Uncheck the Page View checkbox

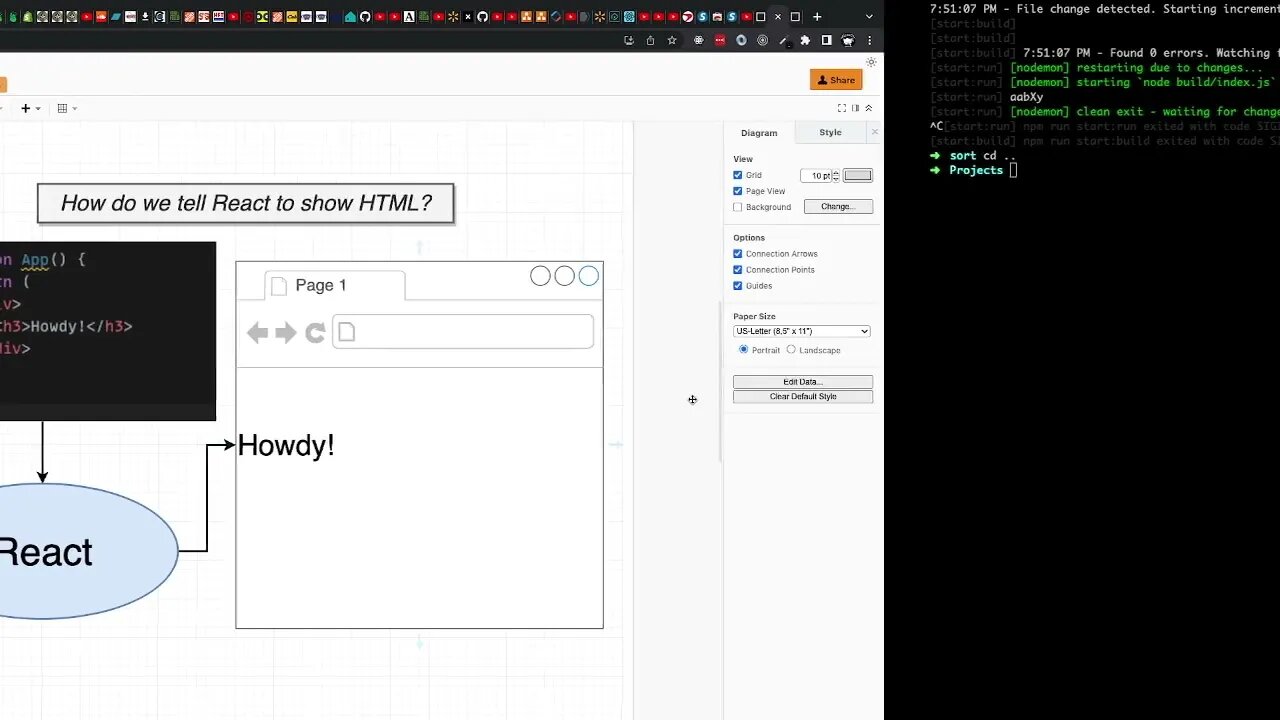coord(738,191)
